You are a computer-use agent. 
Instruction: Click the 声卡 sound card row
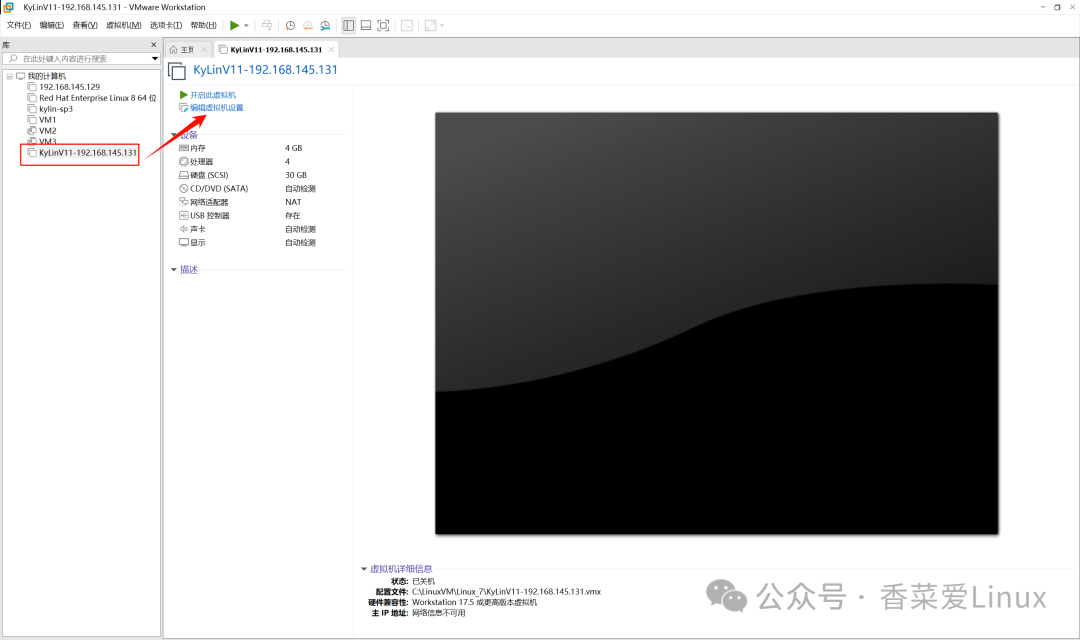coord(262,229)
